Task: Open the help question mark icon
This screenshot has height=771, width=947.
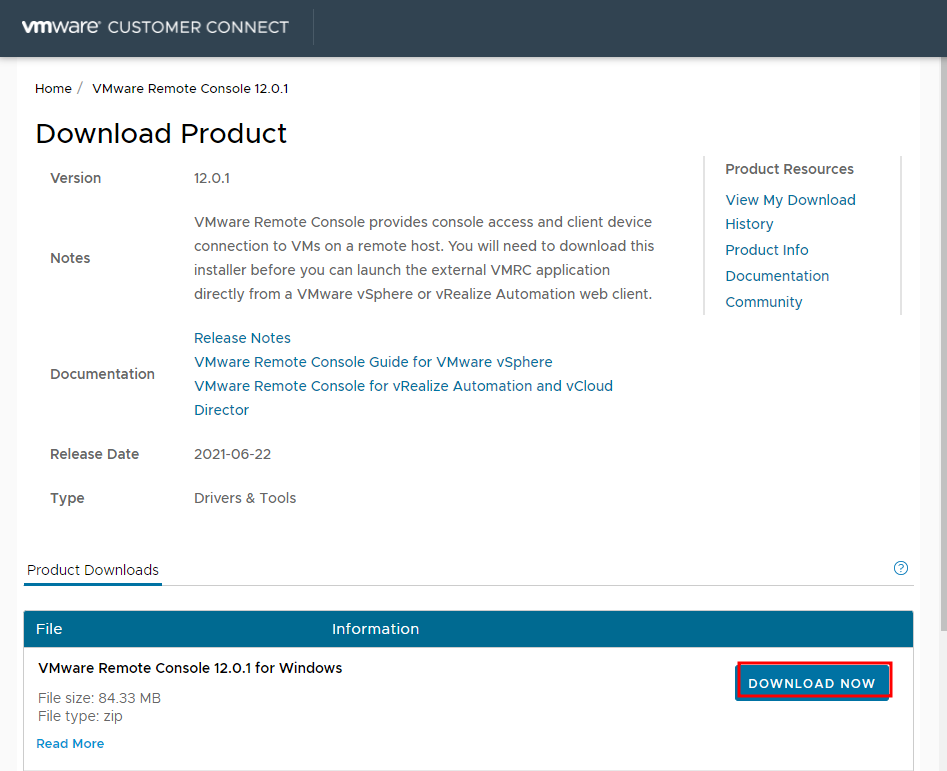Action: pyautogui.click(x=900, y=568)
